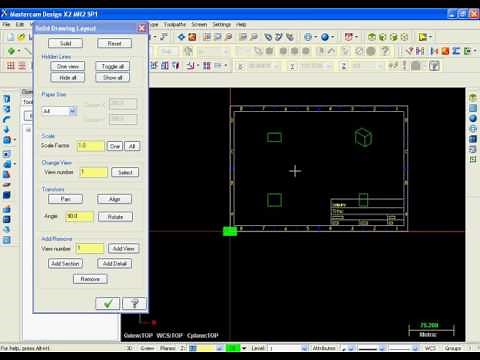Viewport: 480px width, 360px height.
Task: Open the color dropdown arrow in status bar
Action: 244,348
